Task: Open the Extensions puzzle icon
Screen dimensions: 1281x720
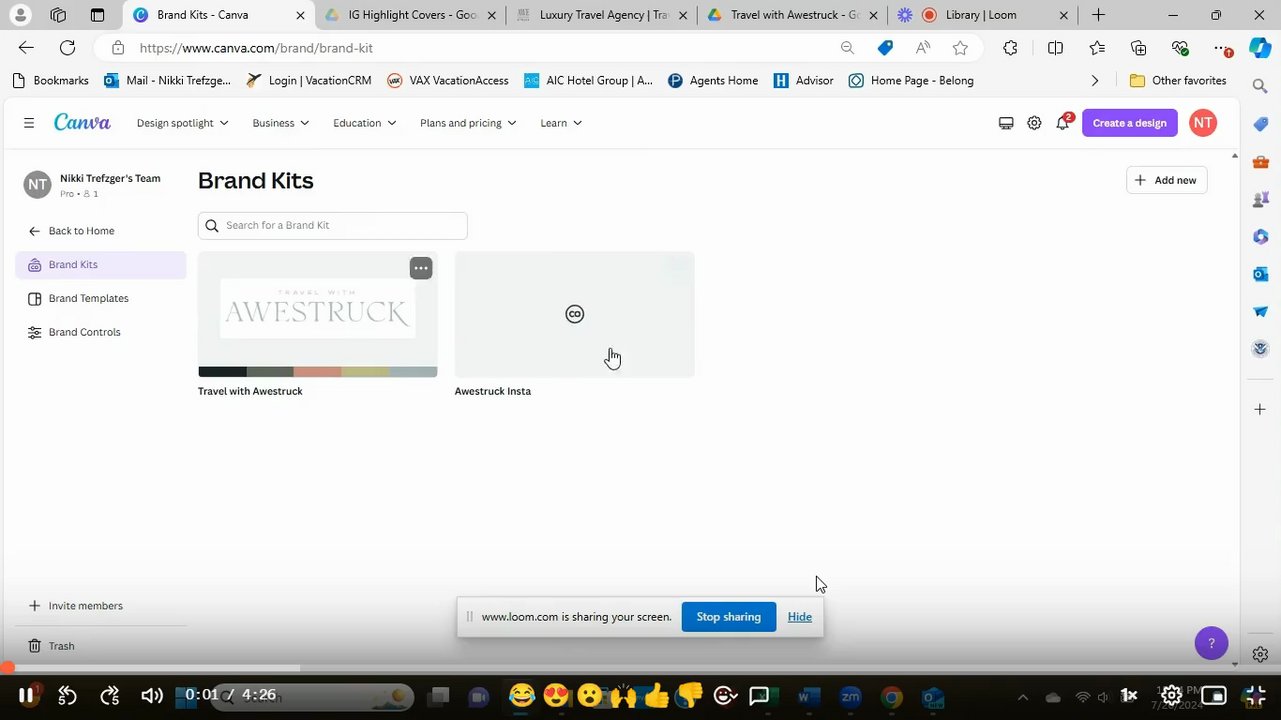Action: (1010, 48)
